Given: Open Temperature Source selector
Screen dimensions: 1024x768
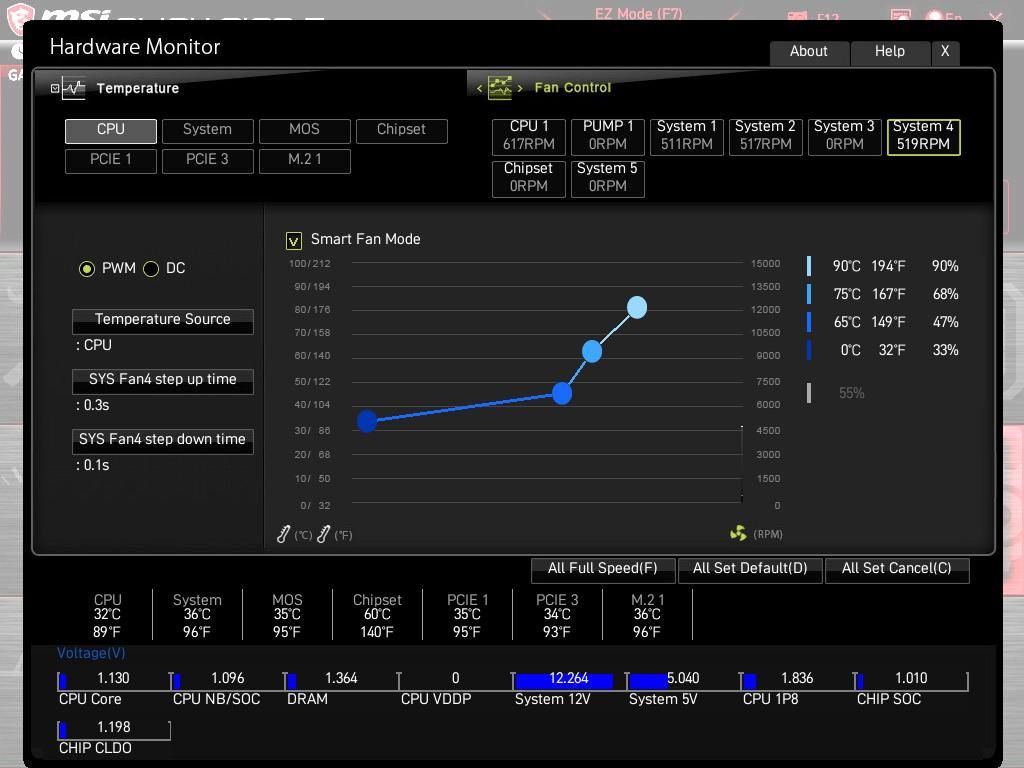Looking at the screenshot, I should [163, 321].
